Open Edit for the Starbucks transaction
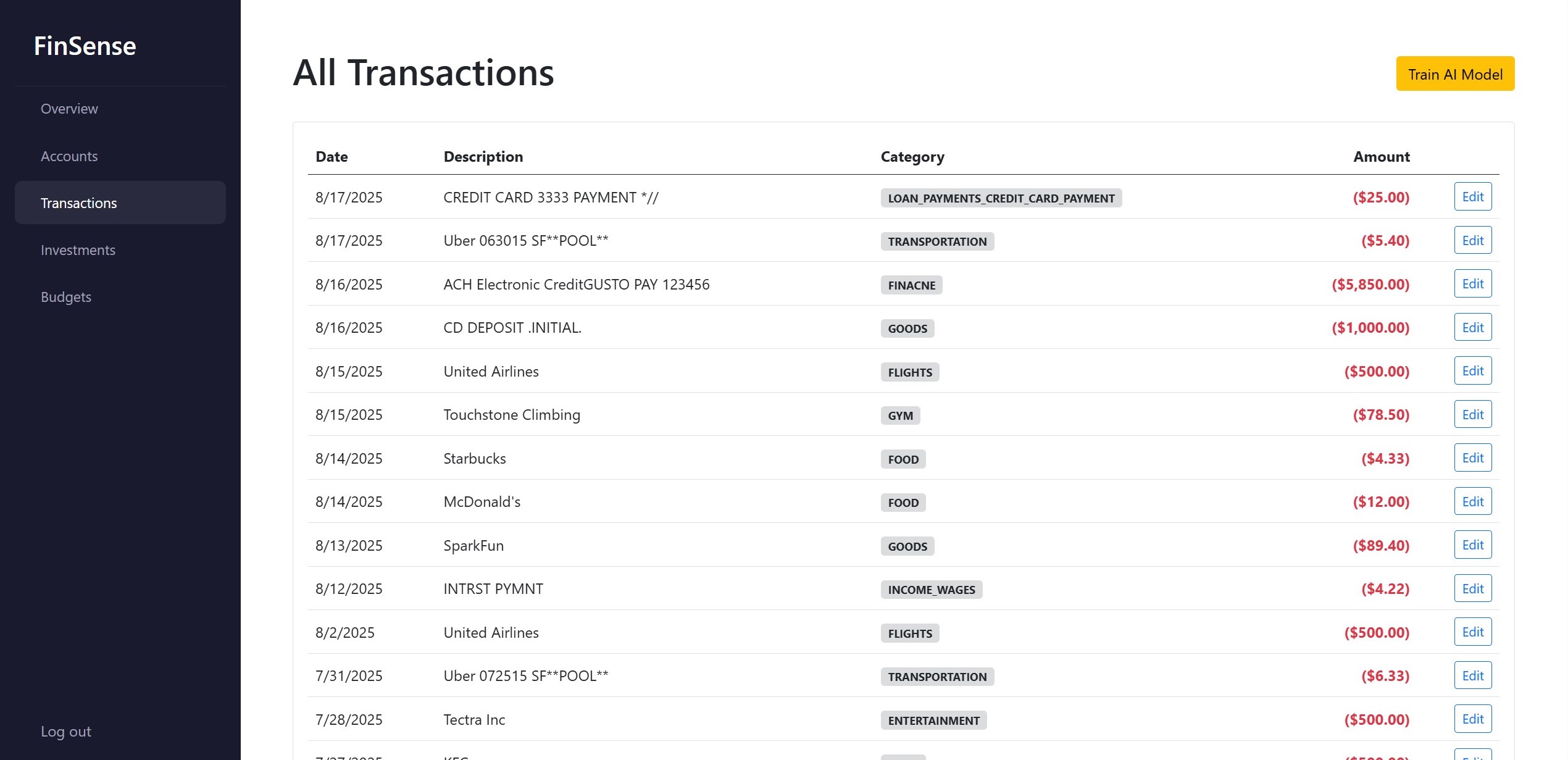Screen dimensions: 1568x760 [x=1472, y=458]
